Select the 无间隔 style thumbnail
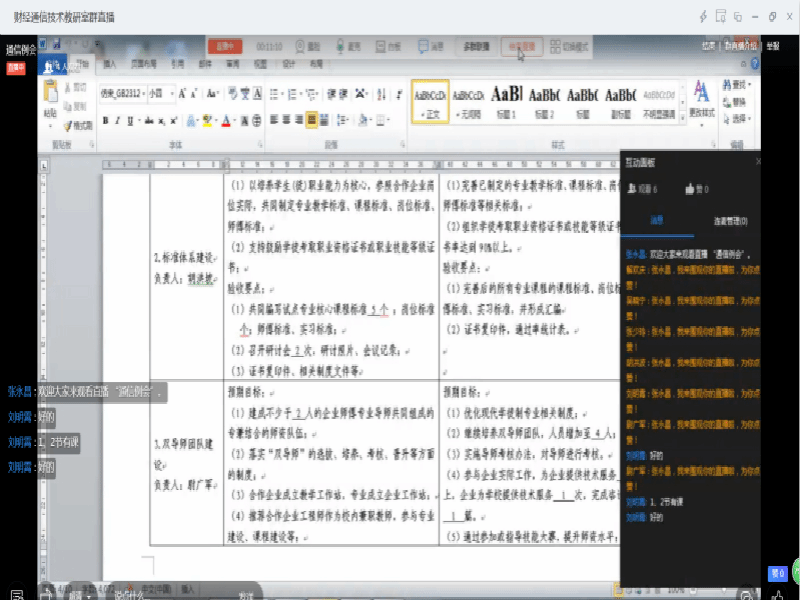Screen dimensions: 800x600 click(x=468, y=102)
